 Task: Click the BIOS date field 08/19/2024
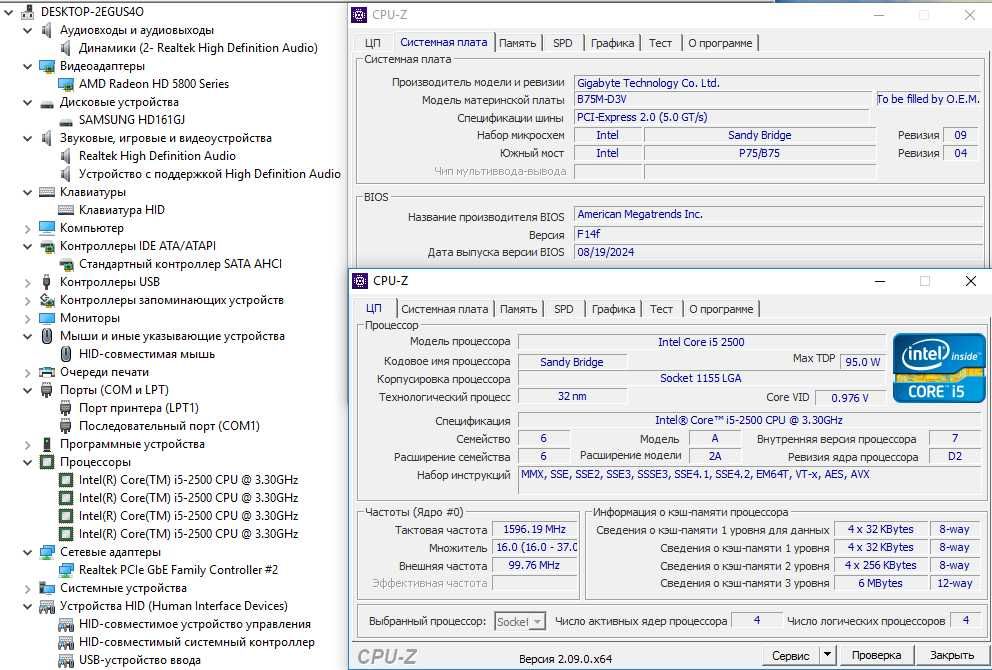(x=778, y=252)
